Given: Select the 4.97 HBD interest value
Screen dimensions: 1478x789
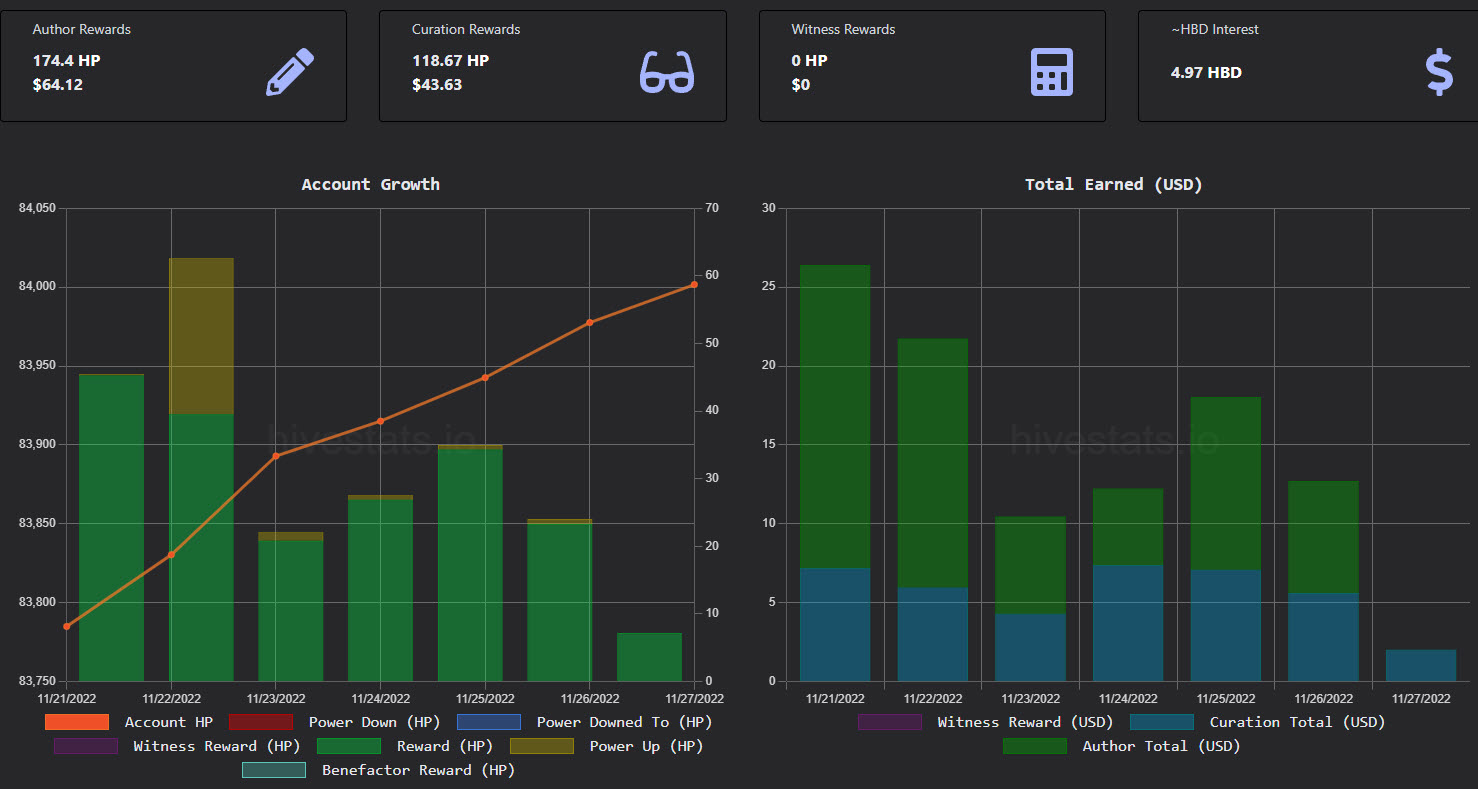Looking at the screenshot, I should pyautogui.click(x=1206, y=72).
